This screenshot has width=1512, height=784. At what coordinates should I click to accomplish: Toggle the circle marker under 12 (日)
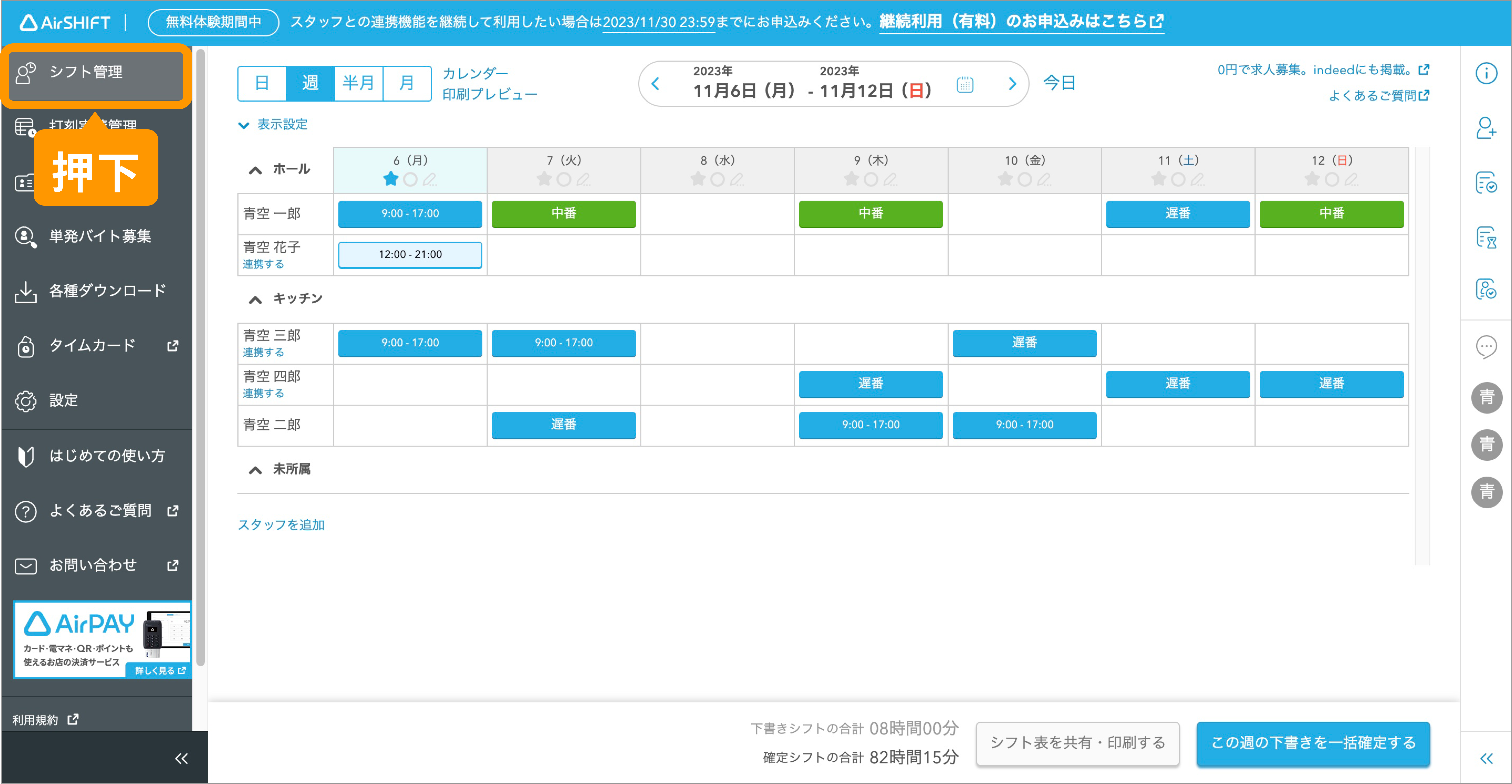pyautogui.click(x=1332, y=179)
